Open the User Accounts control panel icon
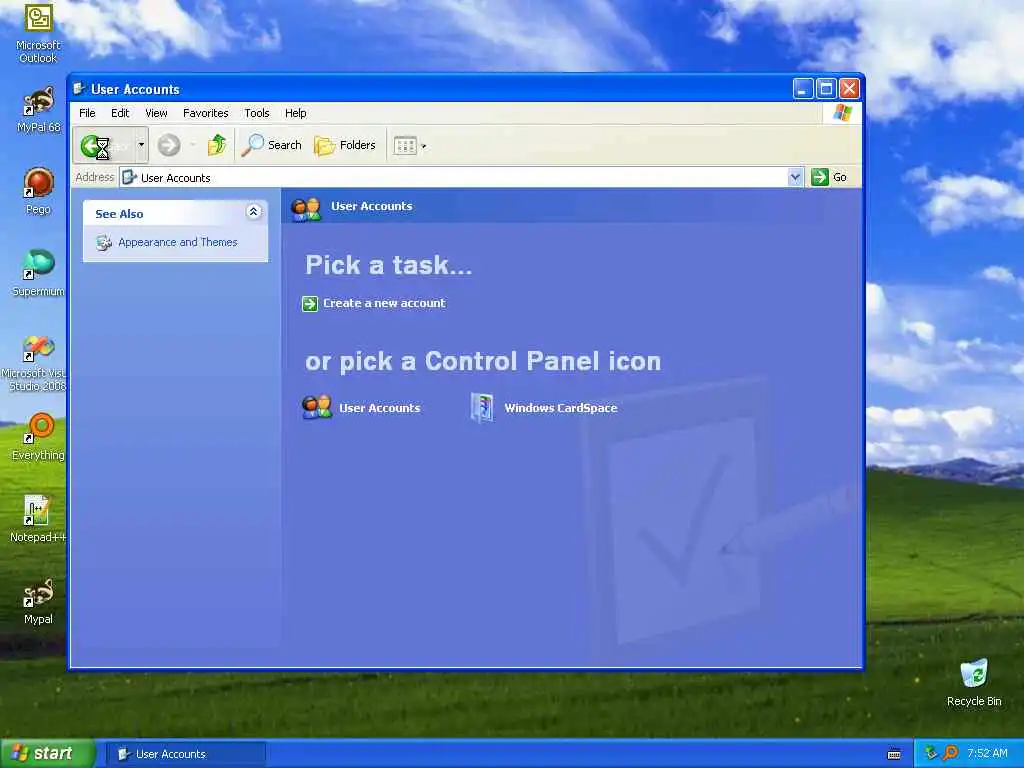 coord(317,407)
